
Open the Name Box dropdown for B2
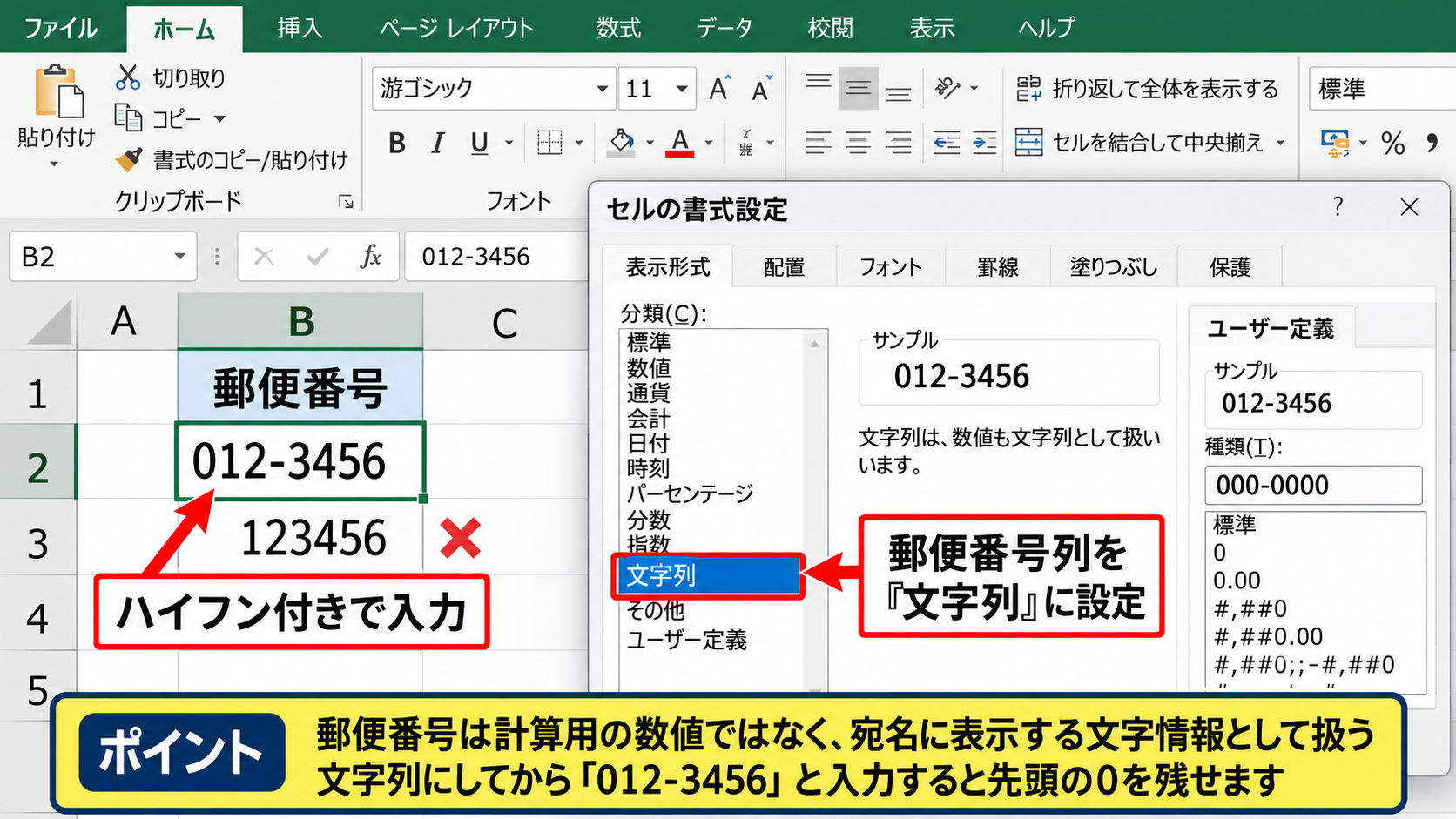(x=179, y=256)
